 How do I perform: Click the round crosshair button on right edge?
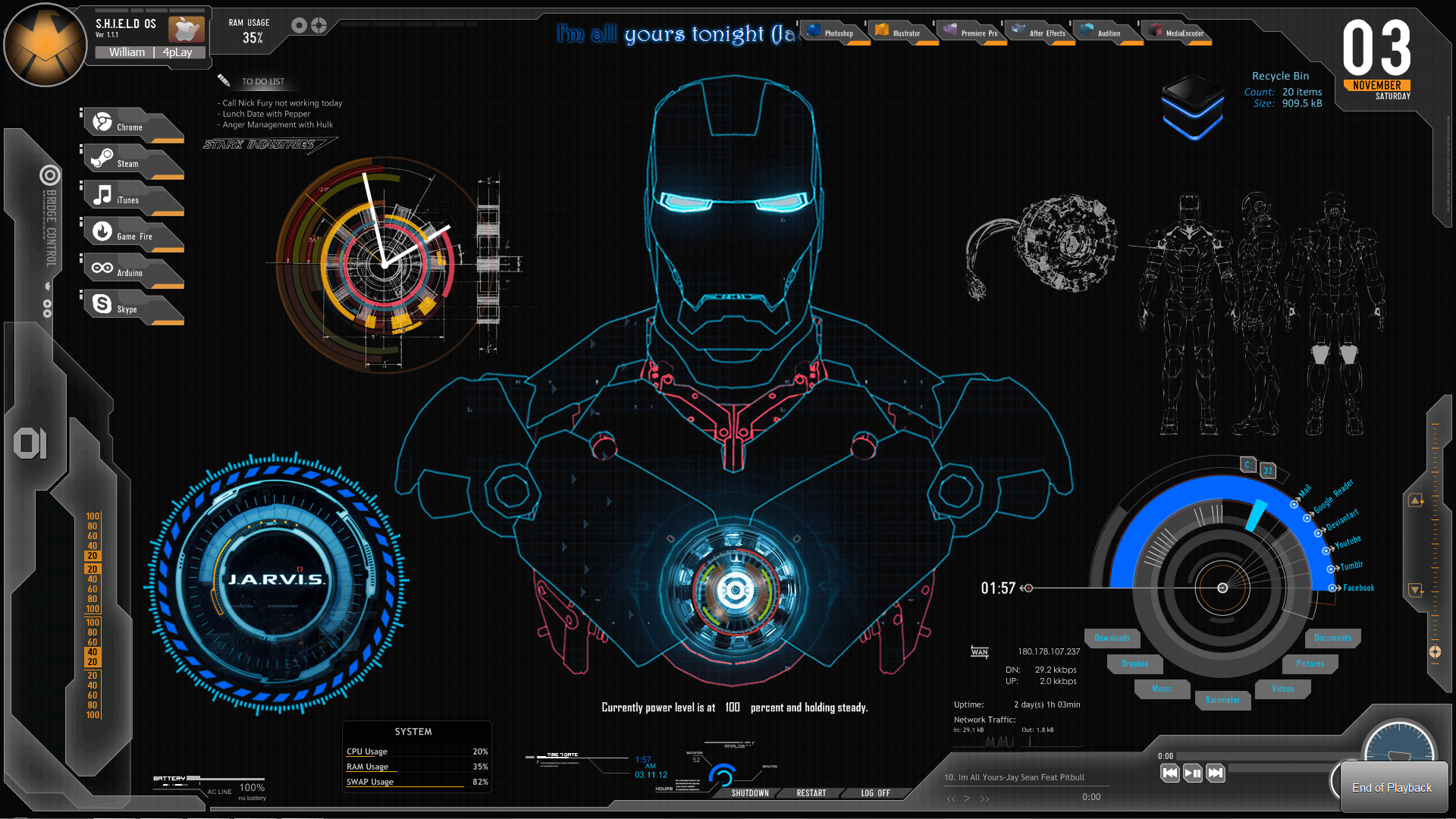[1435, 651]
